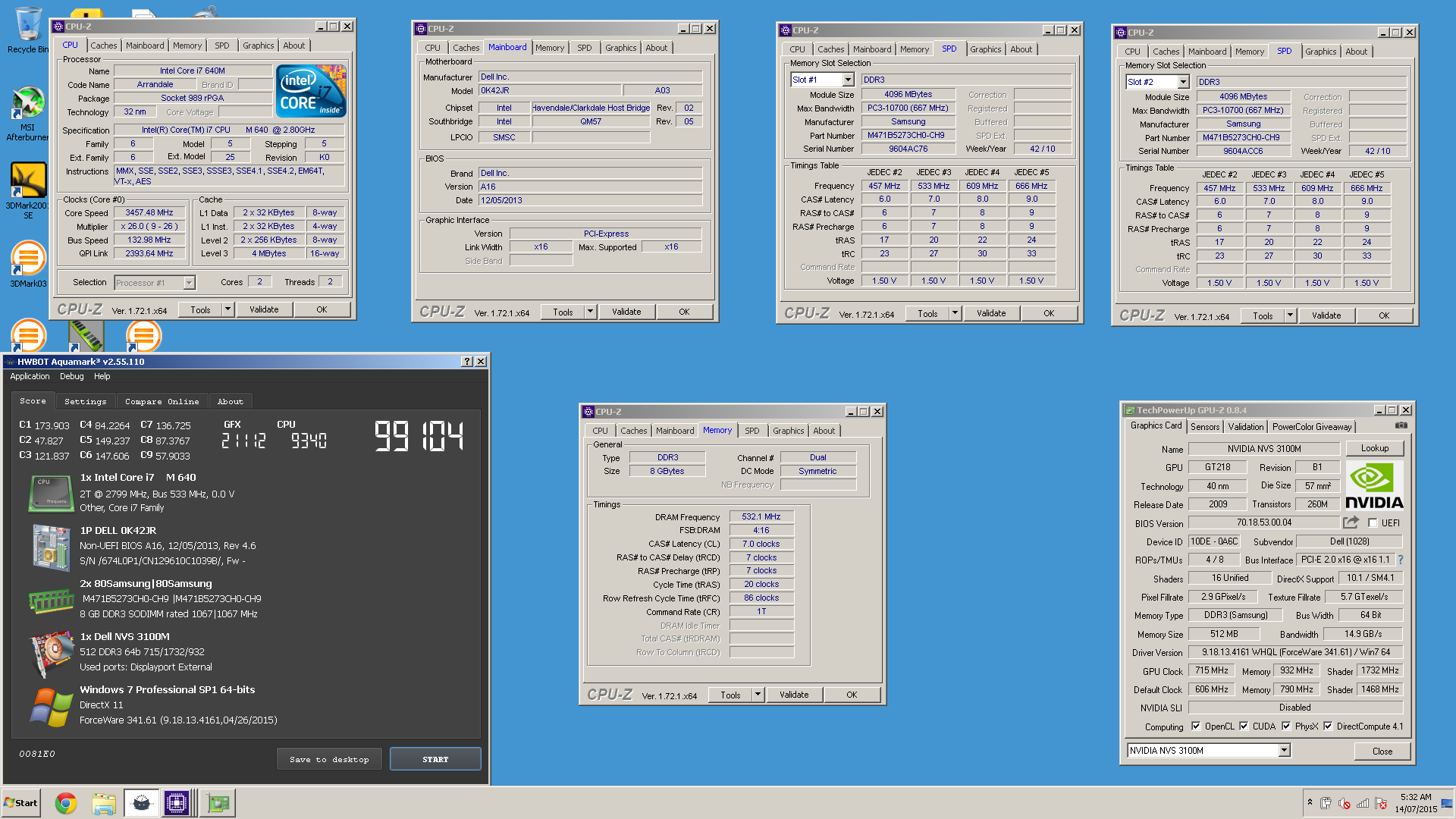Toggle the OpenCL checkbox in GPU-Z
Viewport: 1456px width, 819px height.
pos(1196,726)
